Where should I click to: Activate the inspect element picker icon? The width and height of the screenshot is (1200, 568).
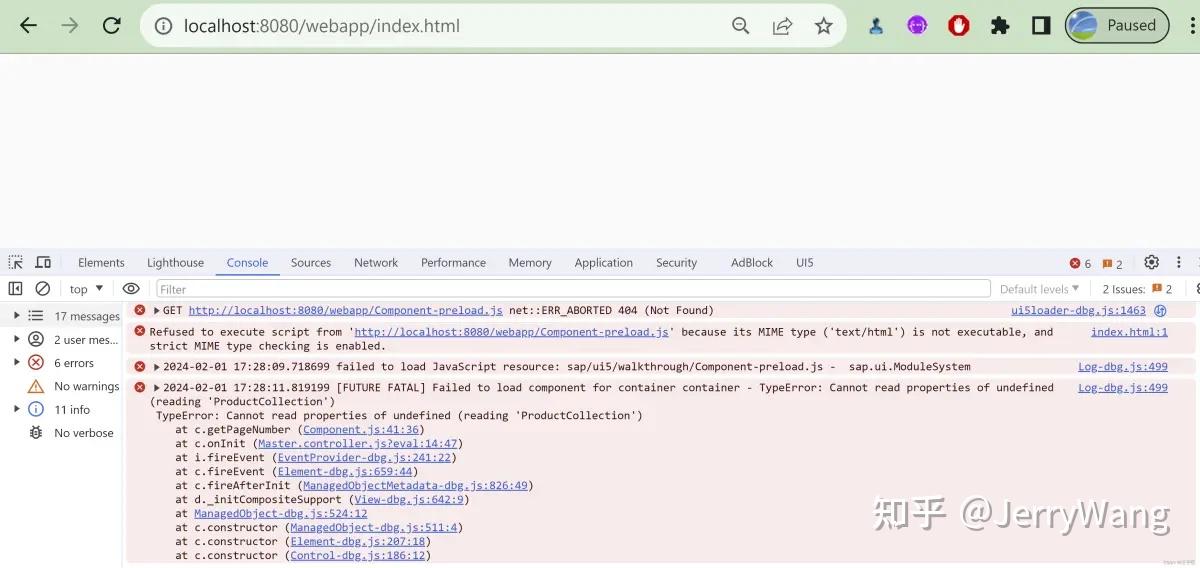[x=15, y=262]
